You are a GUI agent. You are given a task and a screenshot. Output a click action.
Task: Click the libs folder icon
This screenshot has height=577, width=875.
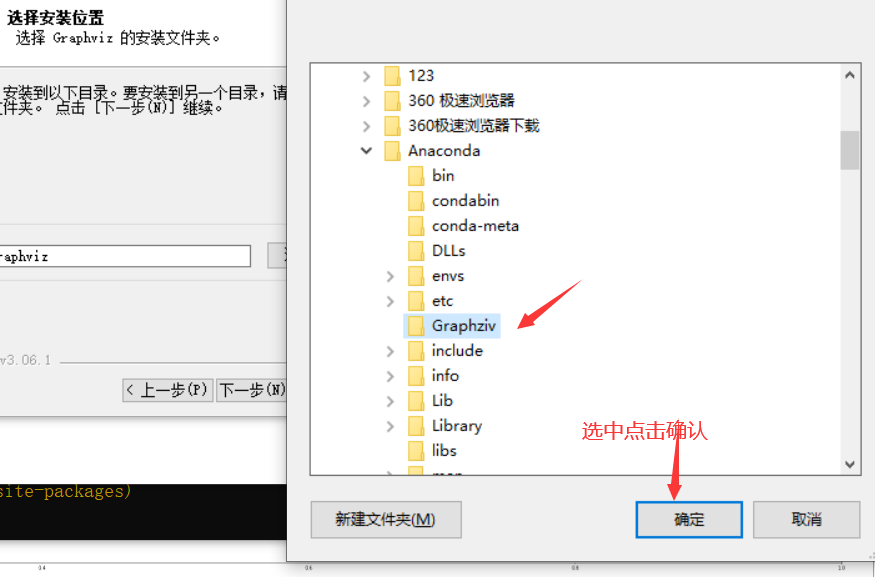pos(416,451)
